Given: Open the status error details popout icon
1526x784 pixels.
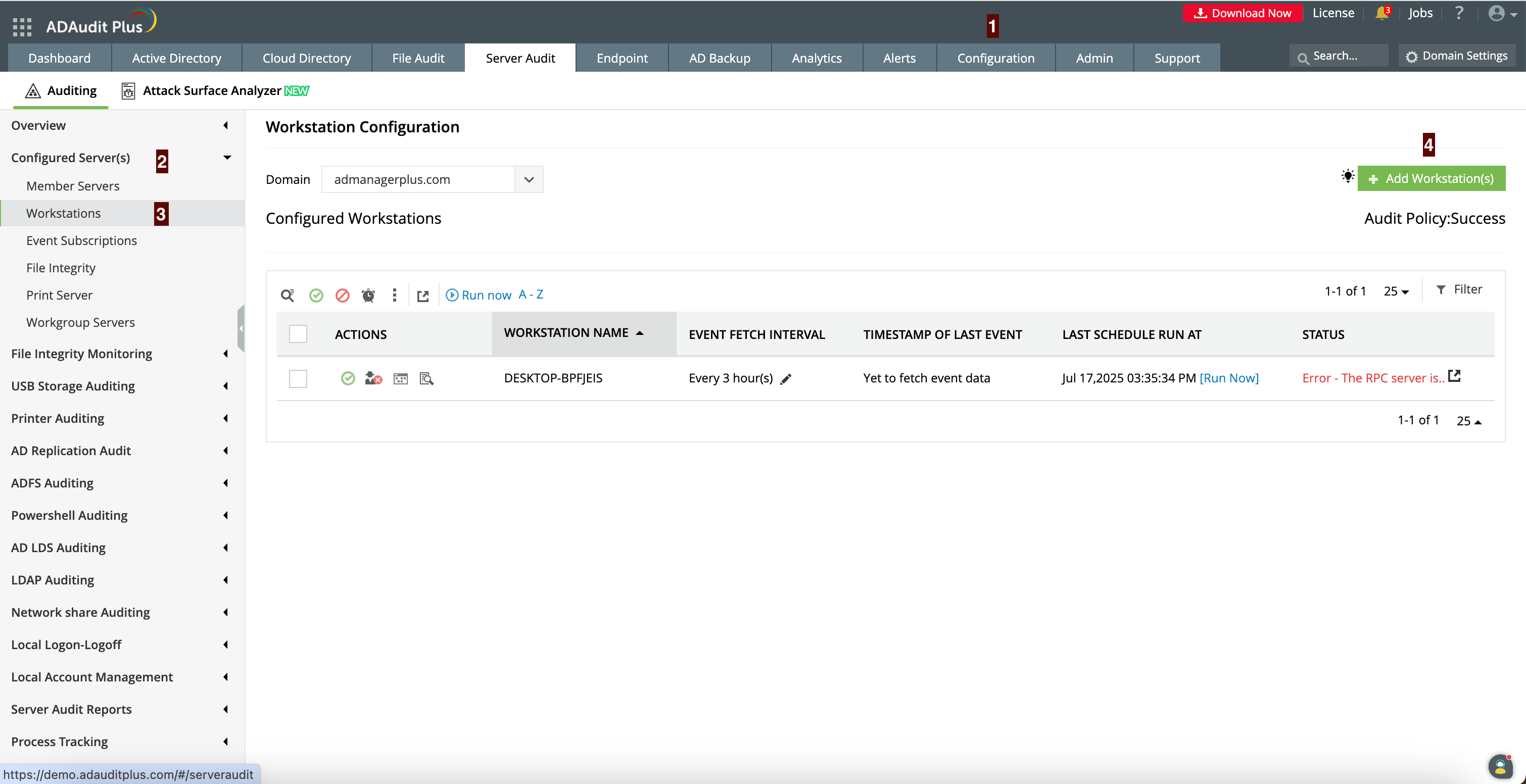Looking at the screenshot, I should pyautogui.click(x=1454, y=376).
